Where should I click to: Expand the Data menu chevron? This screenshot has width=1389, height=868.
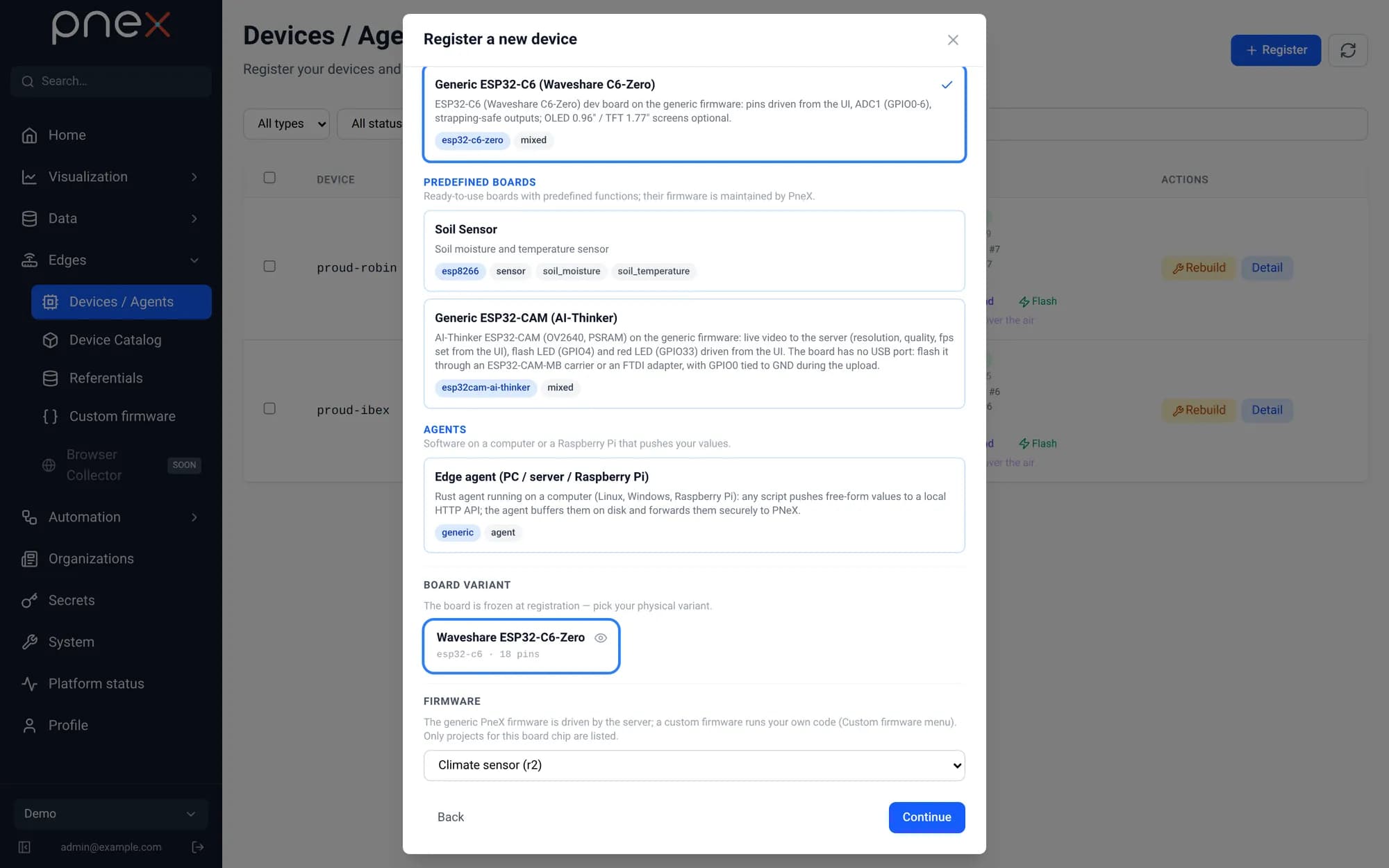click(194, 219)
